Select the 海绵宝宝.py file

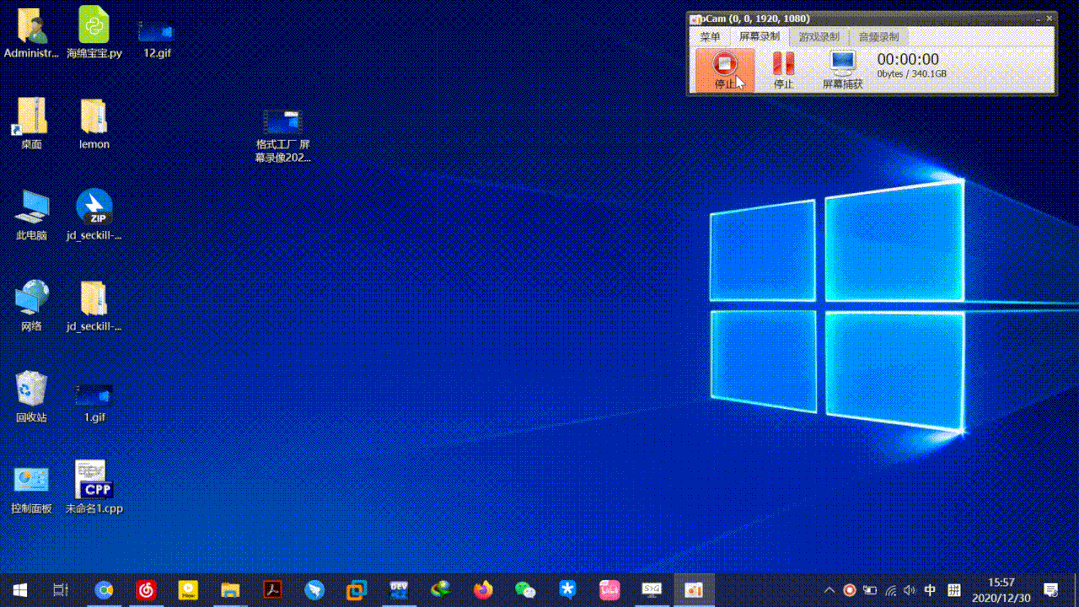point(94,32)
